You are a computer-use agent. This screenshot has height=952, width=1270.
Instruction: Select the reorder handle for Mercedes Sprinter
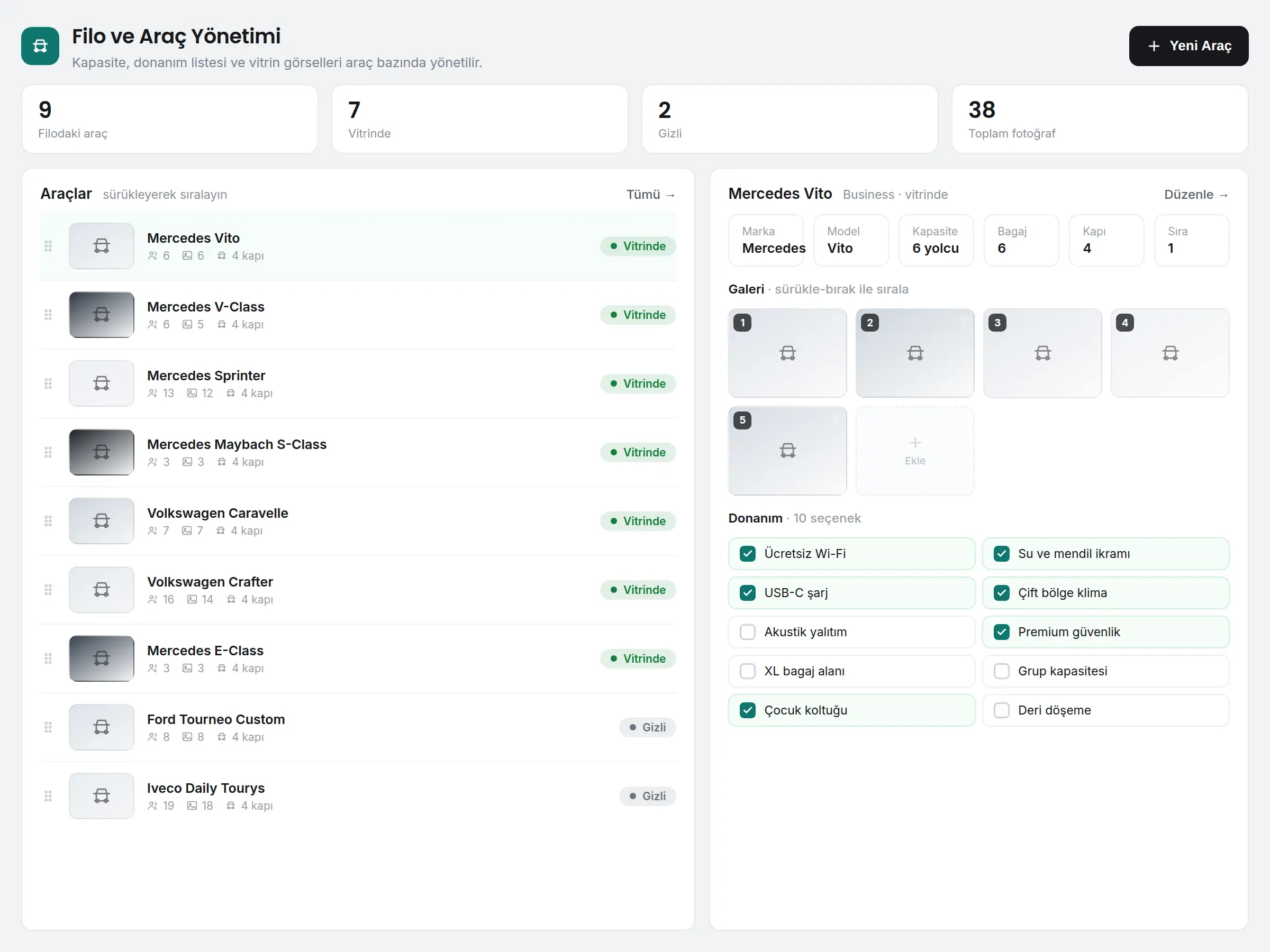click(48, 384)
